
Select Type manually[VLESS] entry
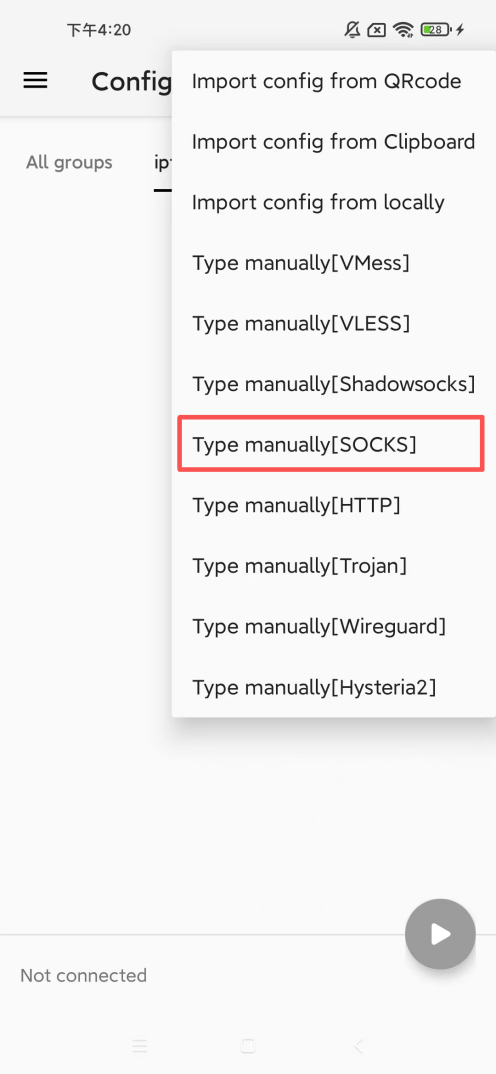(x=334, y=323)
